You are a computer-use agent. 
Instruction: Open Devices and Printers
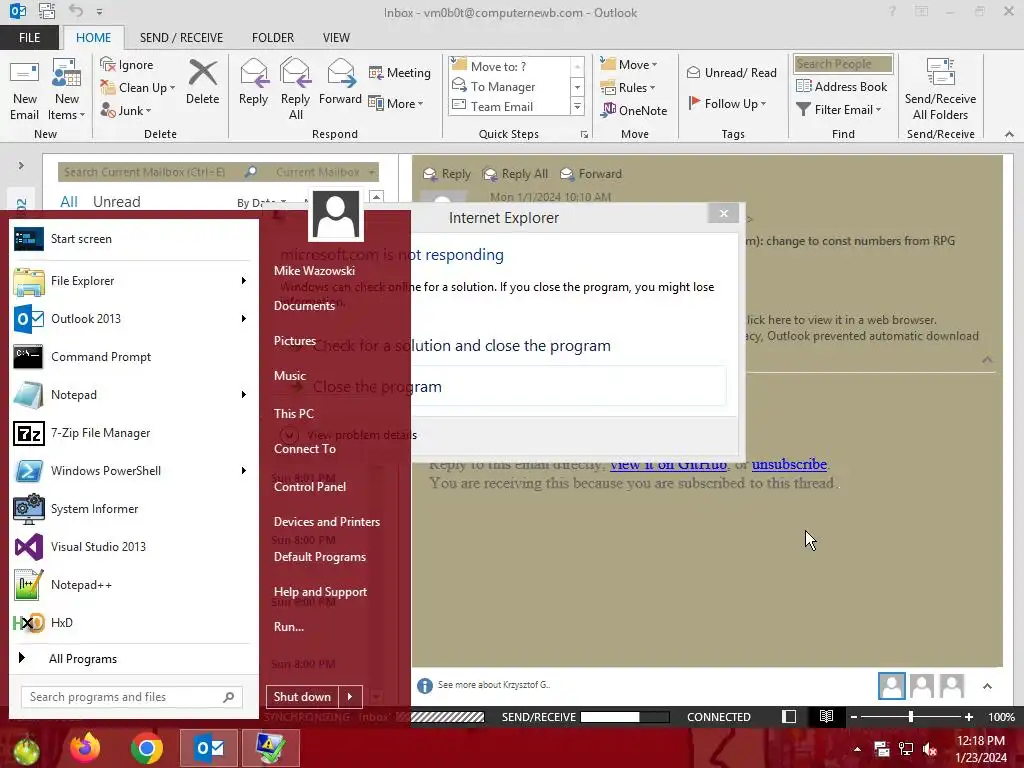(327, 522)
